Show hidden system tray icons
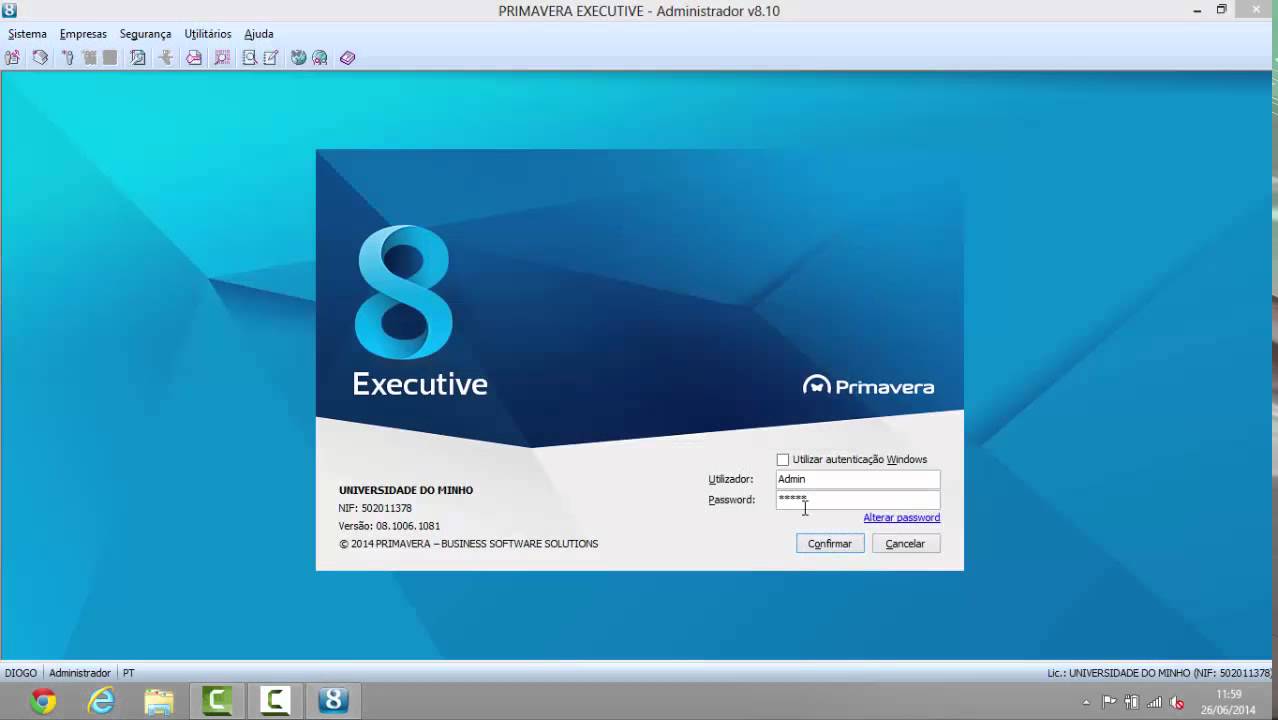The height and width of the screenshot is (720, 1278). [1086, 702]
